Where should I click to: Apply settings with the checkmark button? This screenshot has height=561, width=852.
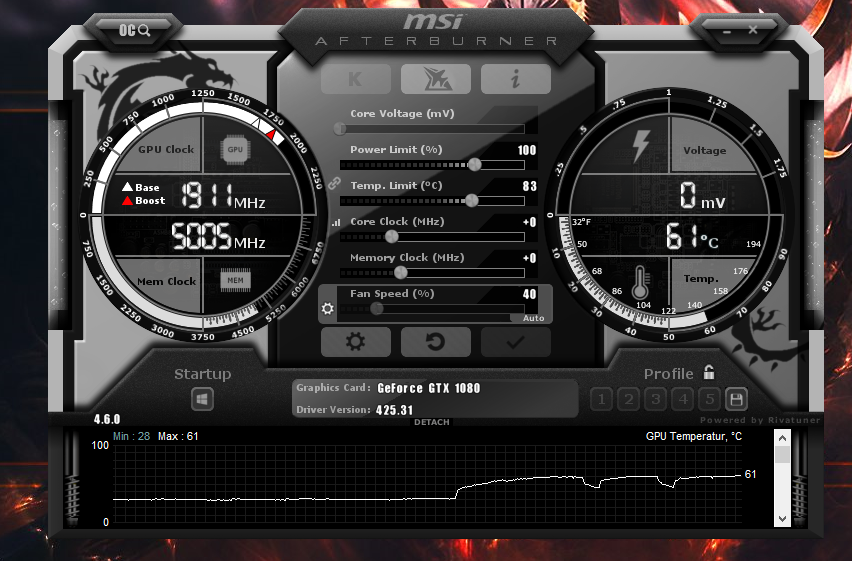click(516, 342)
